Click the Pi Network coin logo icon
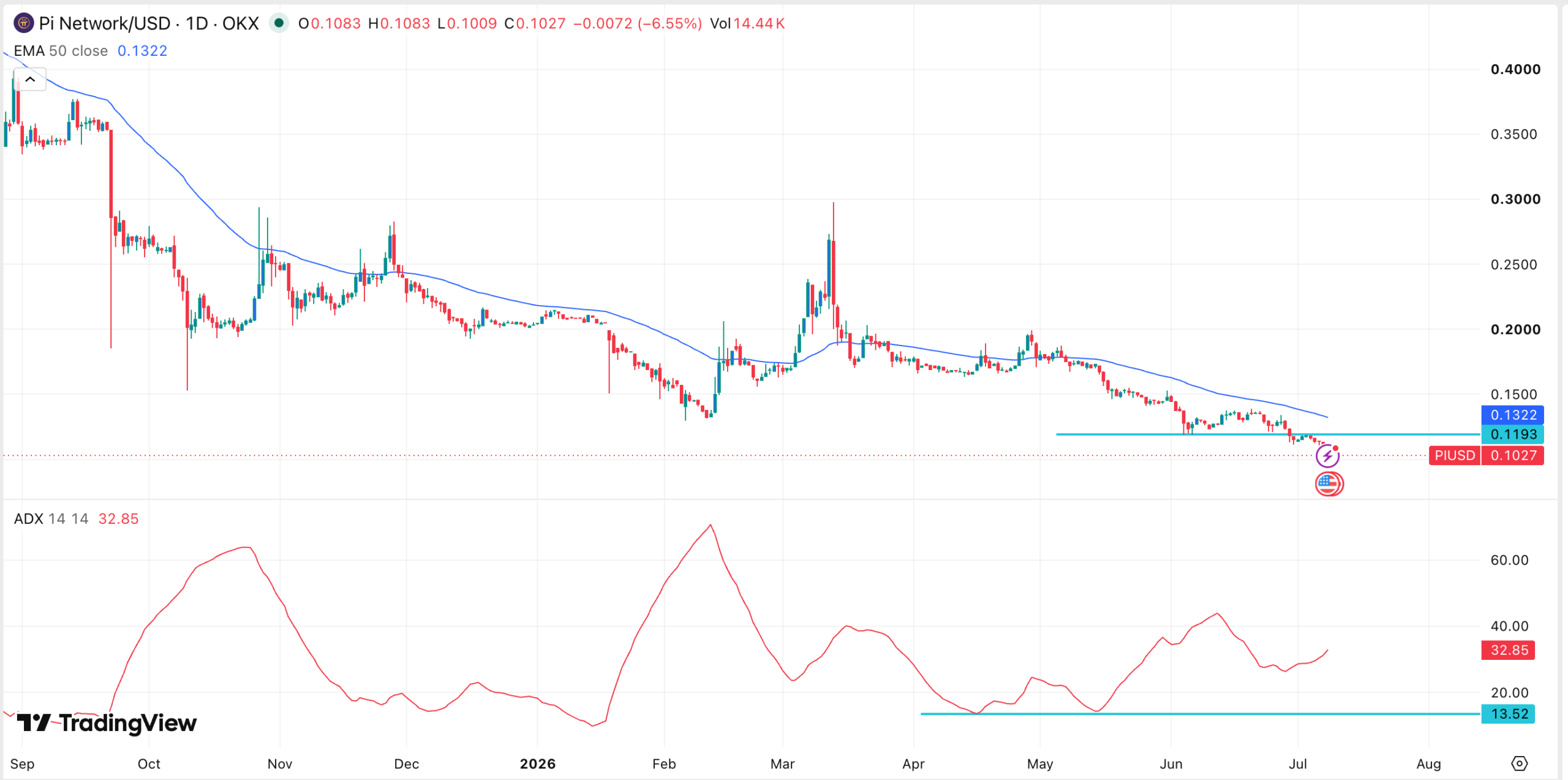1568x780 pixels. click(23, 23)
